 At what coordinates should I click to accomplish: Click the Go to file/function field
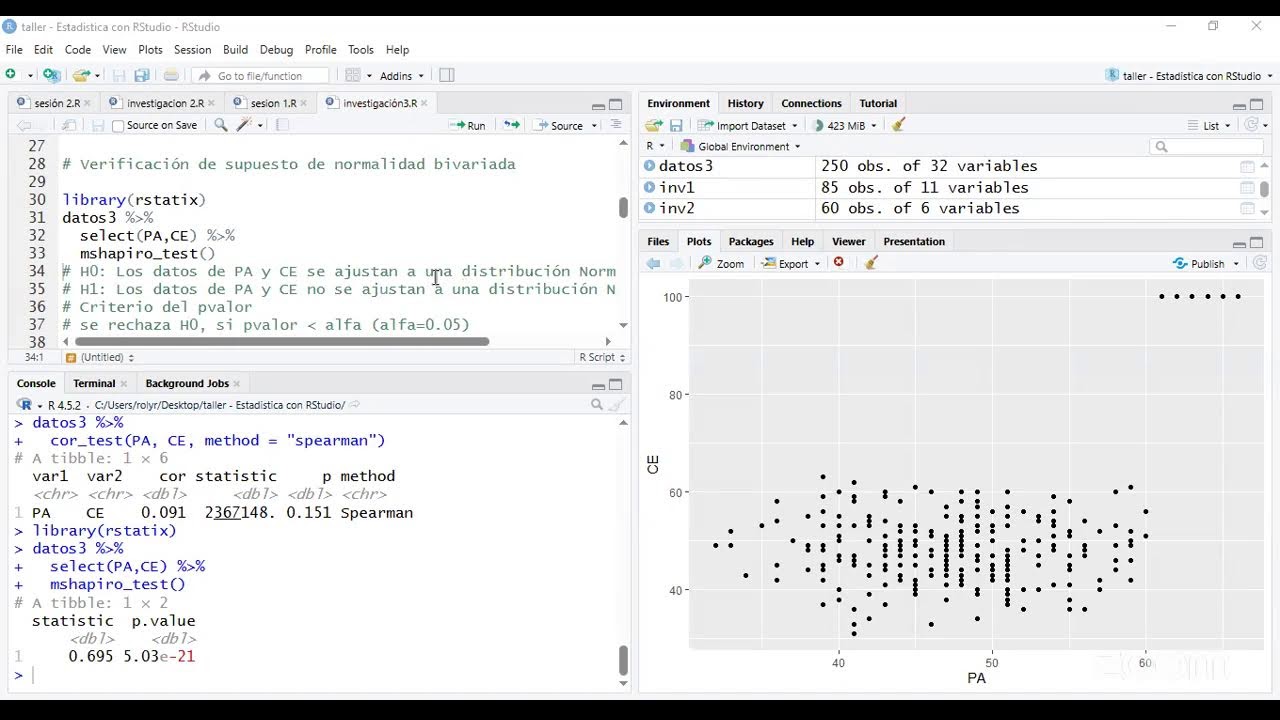(260, 75)
